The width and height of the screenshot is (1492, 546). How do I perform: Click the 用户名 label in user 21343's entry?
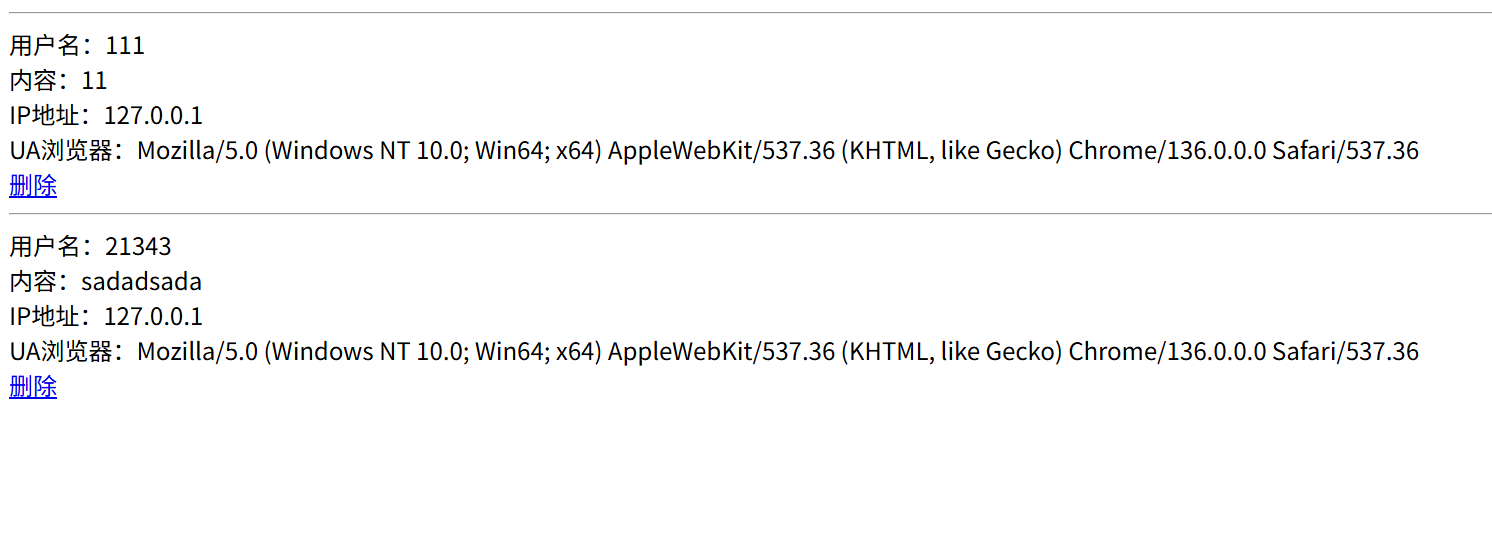[45, 247]
